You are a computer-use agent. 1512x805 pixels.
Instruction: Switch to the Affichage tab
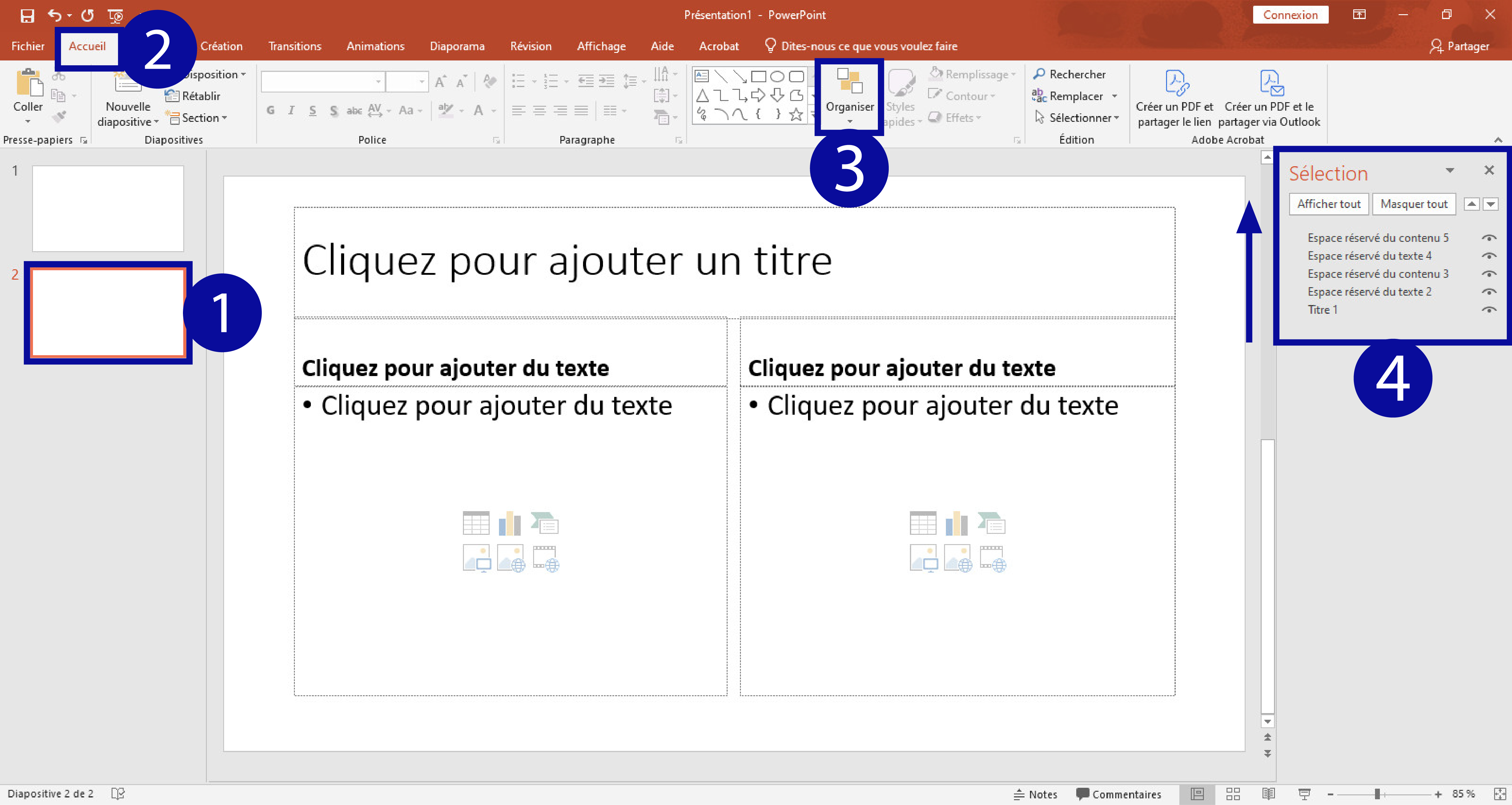click(x=601, y=46)
